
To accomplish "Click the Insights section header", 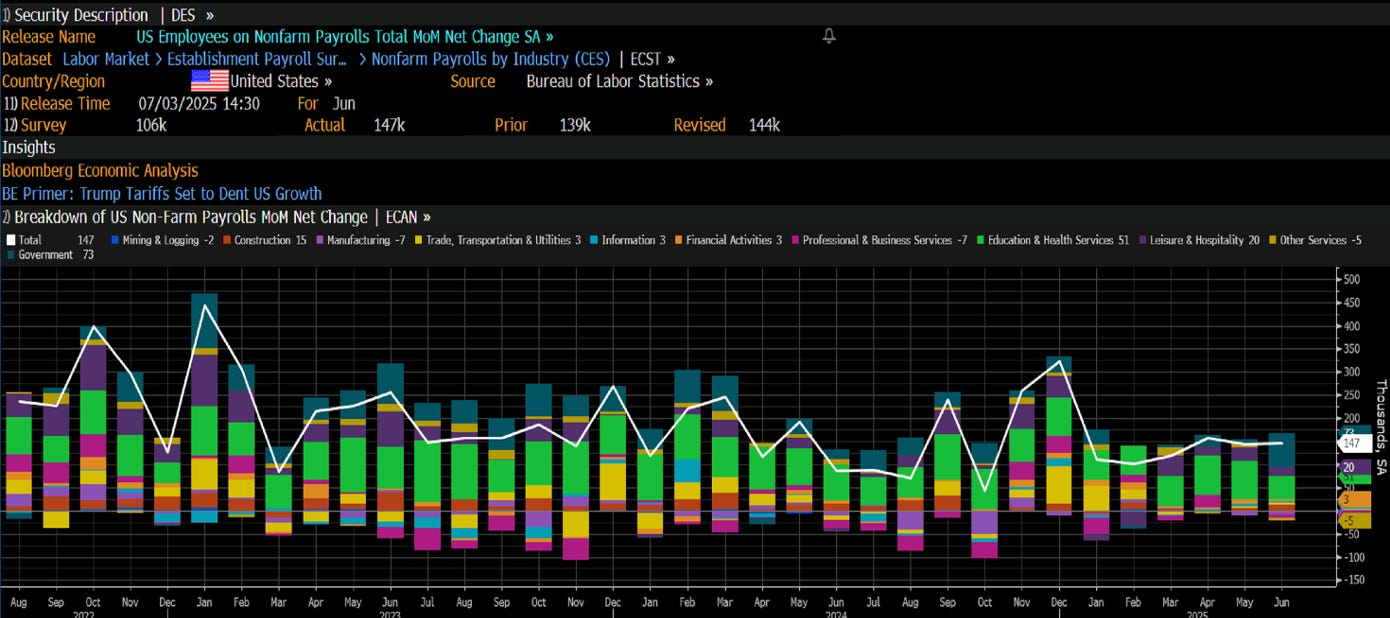I will (x=29, y=147).
